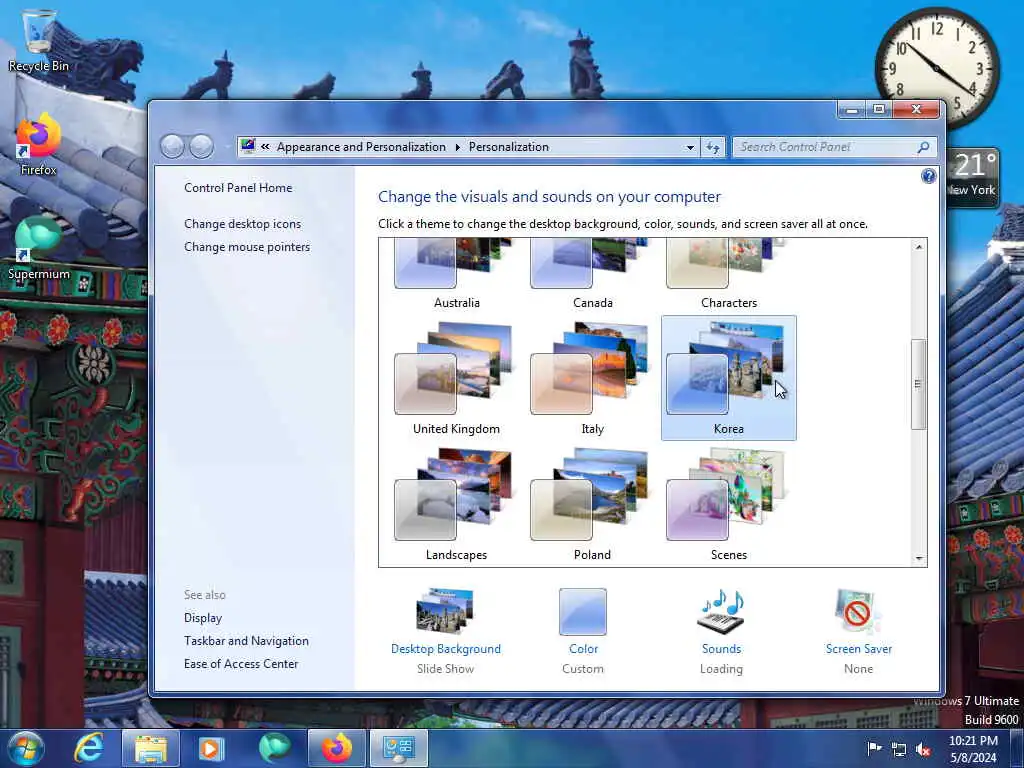Click the Help question mark icon
Image resolution: width=1024 pixels, height=768 pixels.
(x=928, y=176)
